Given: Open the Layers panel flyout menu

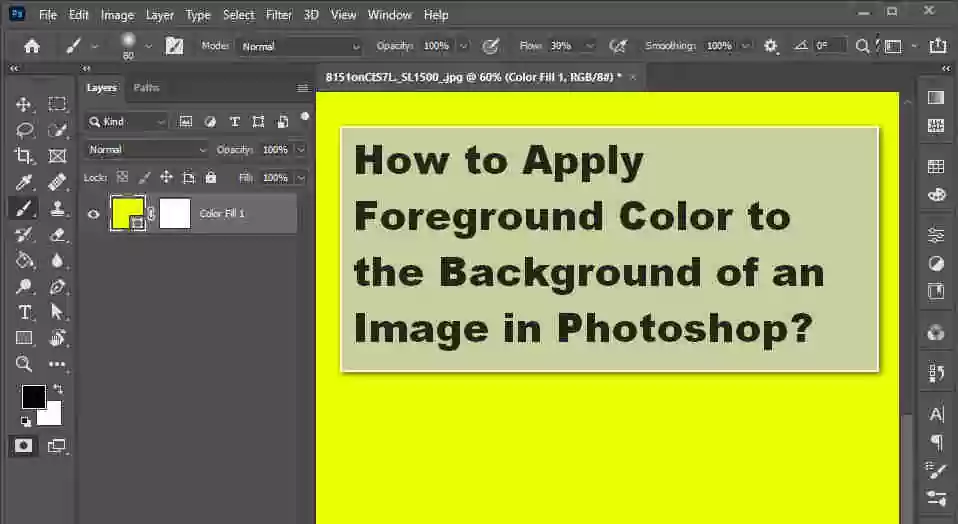Looking at the screenshot, I should [302, 88].
